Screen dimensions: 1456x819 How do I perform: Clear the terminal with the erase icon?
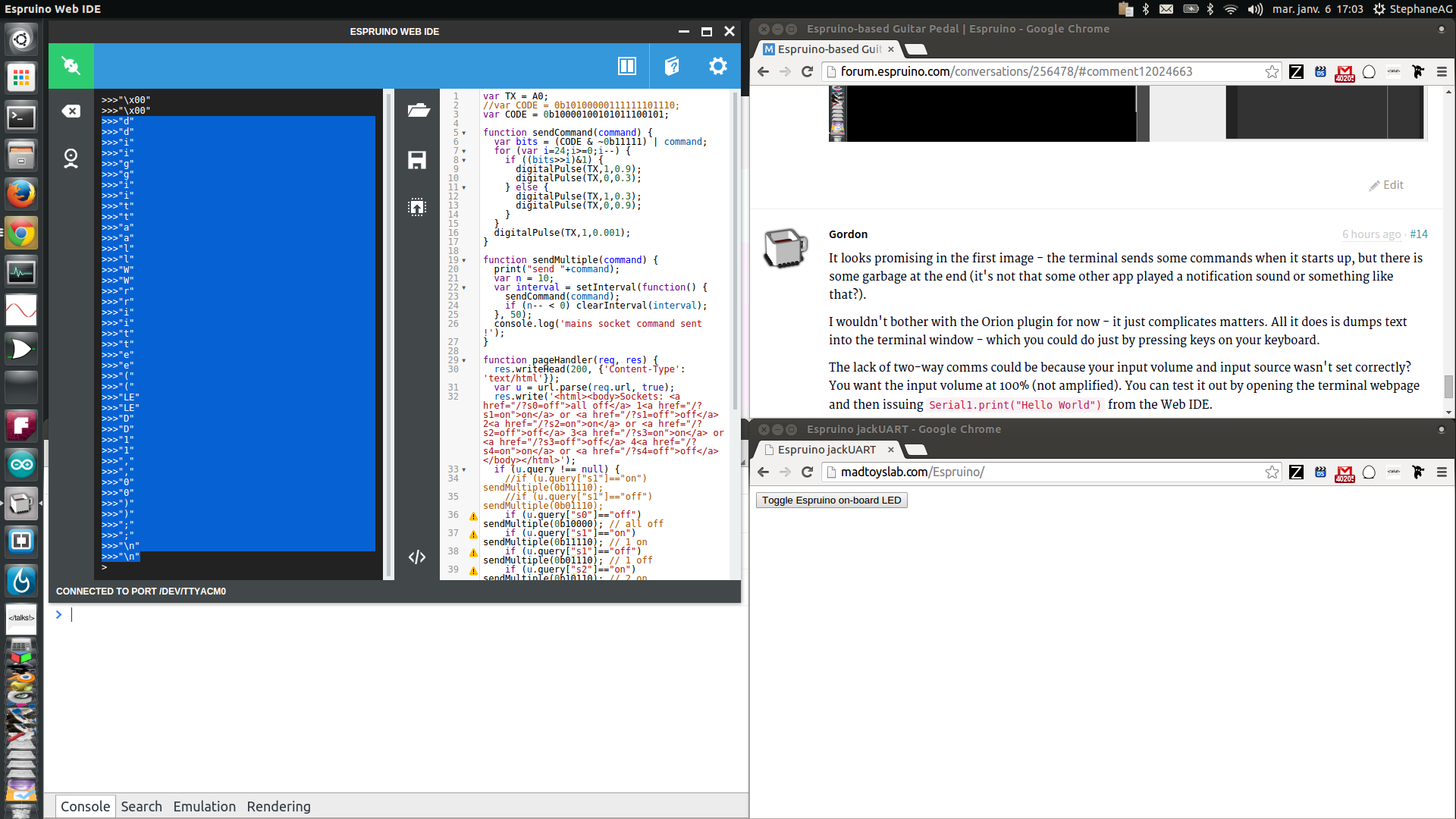coord(71,111)
